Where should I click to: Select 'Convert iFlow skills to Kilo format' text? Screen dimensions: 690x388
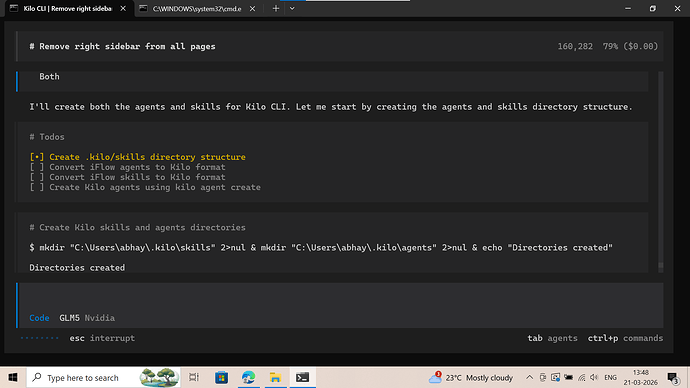(137, 177)
